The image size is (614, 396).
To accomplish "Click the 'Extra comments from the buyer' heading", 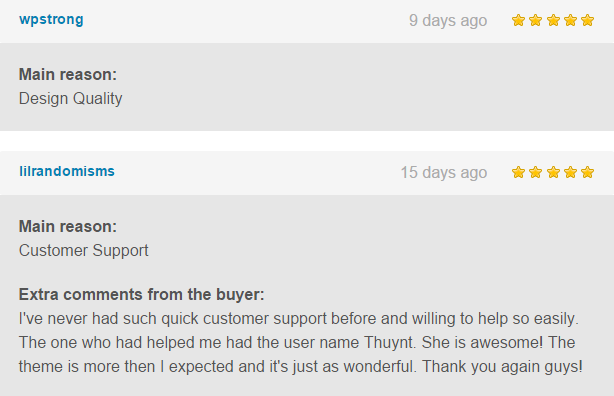I will tap(142, 295).
